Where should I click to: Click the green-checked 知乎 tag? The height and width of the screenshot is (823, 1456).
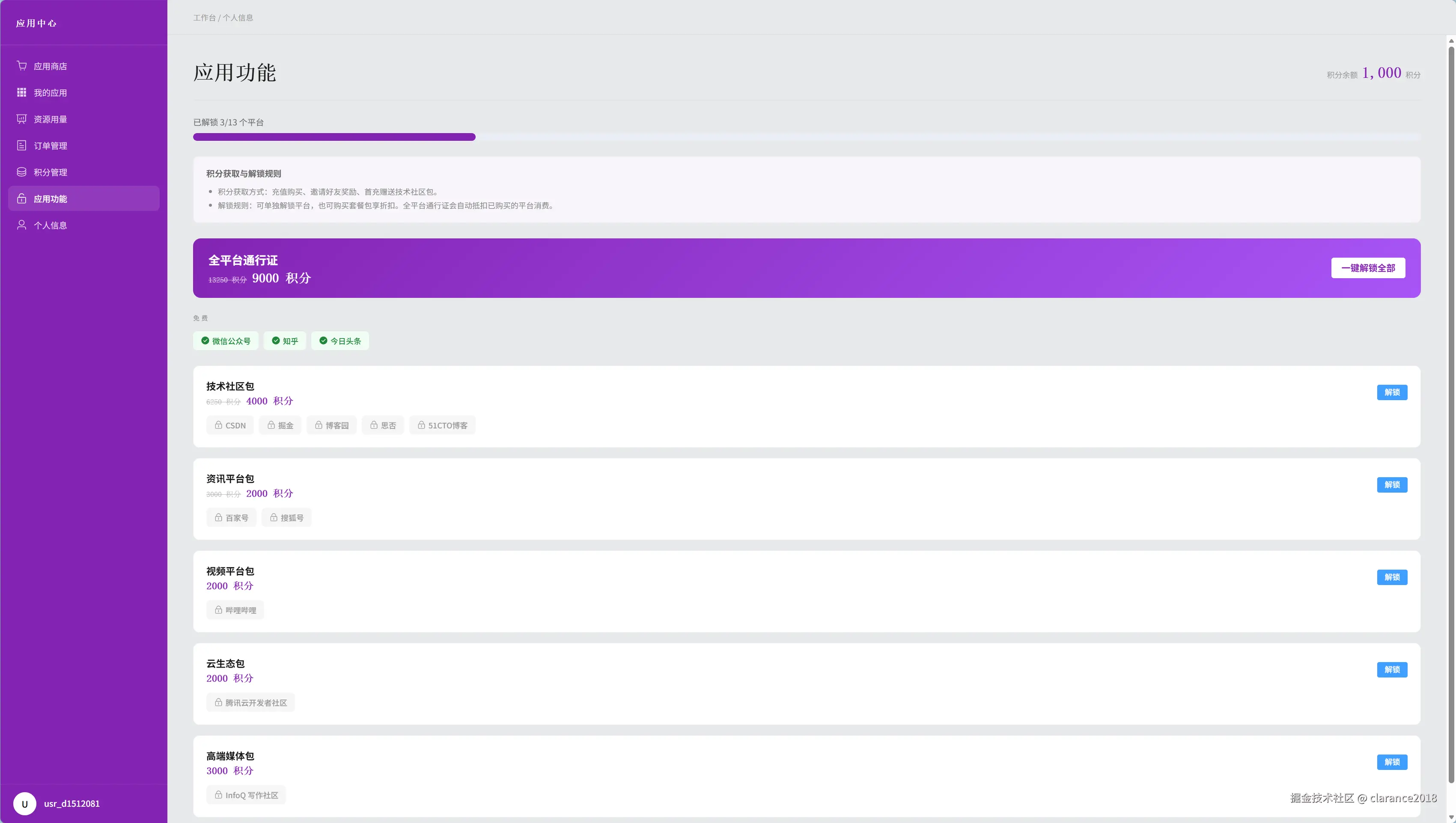point(284,341)
